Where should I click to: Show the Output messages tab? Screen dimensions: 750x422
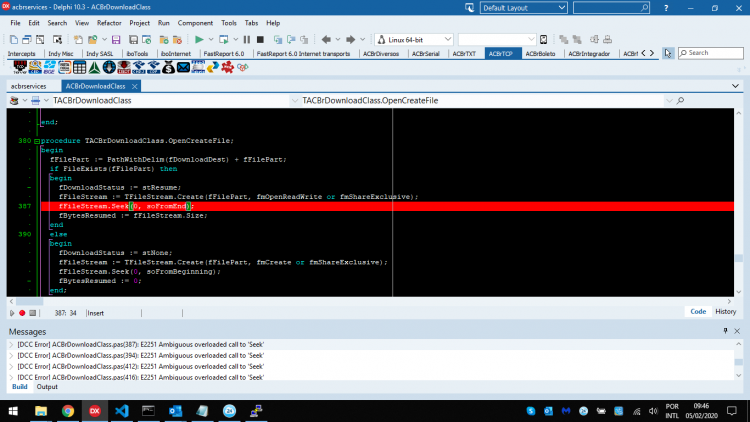coord(47,387)
